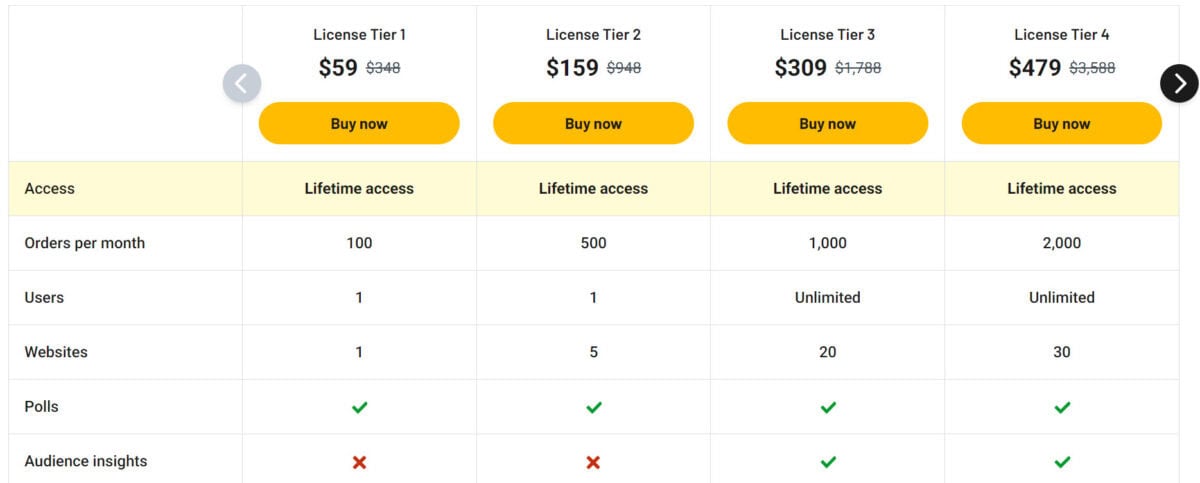Click the struck-through $348 original price

pos(383,69)
